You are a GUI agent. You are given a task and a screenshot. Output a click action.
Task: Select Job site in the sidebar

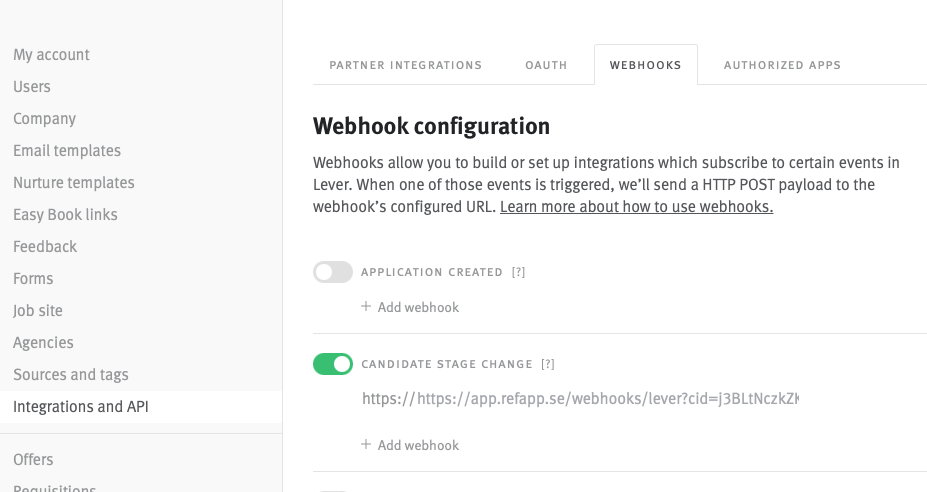38,311
